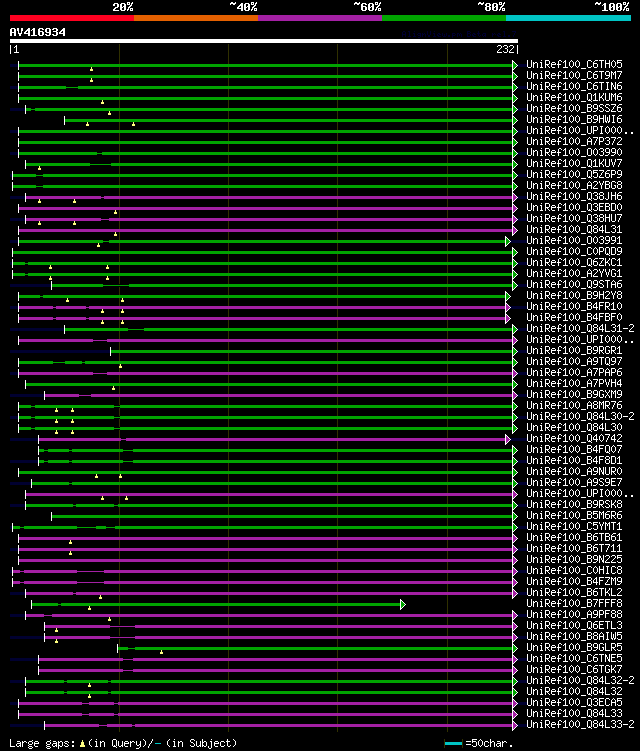Open hit UniRef100_C0PQD9
Screen dimensions: 640x751
[574, 251]
